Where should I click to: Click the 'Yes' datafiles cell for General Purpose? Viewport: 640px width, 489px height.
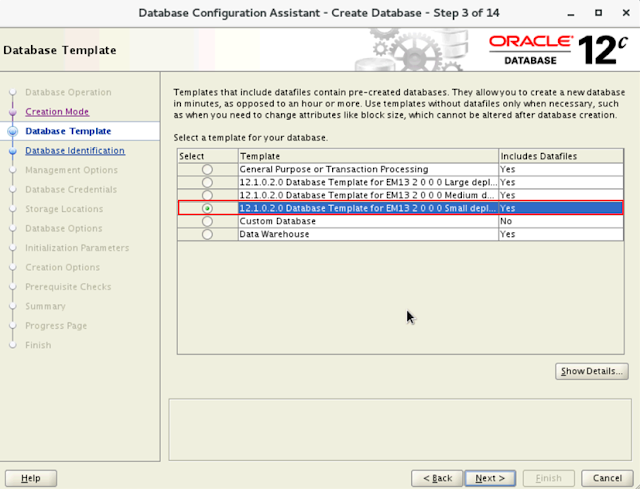tap(561, 169)
